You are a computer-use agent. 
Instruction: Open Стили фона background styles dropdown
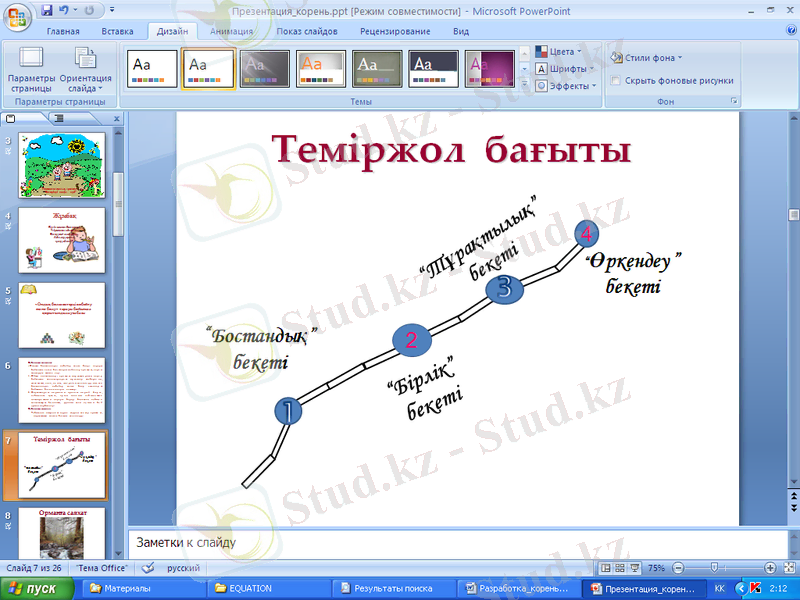coord(647,58)
